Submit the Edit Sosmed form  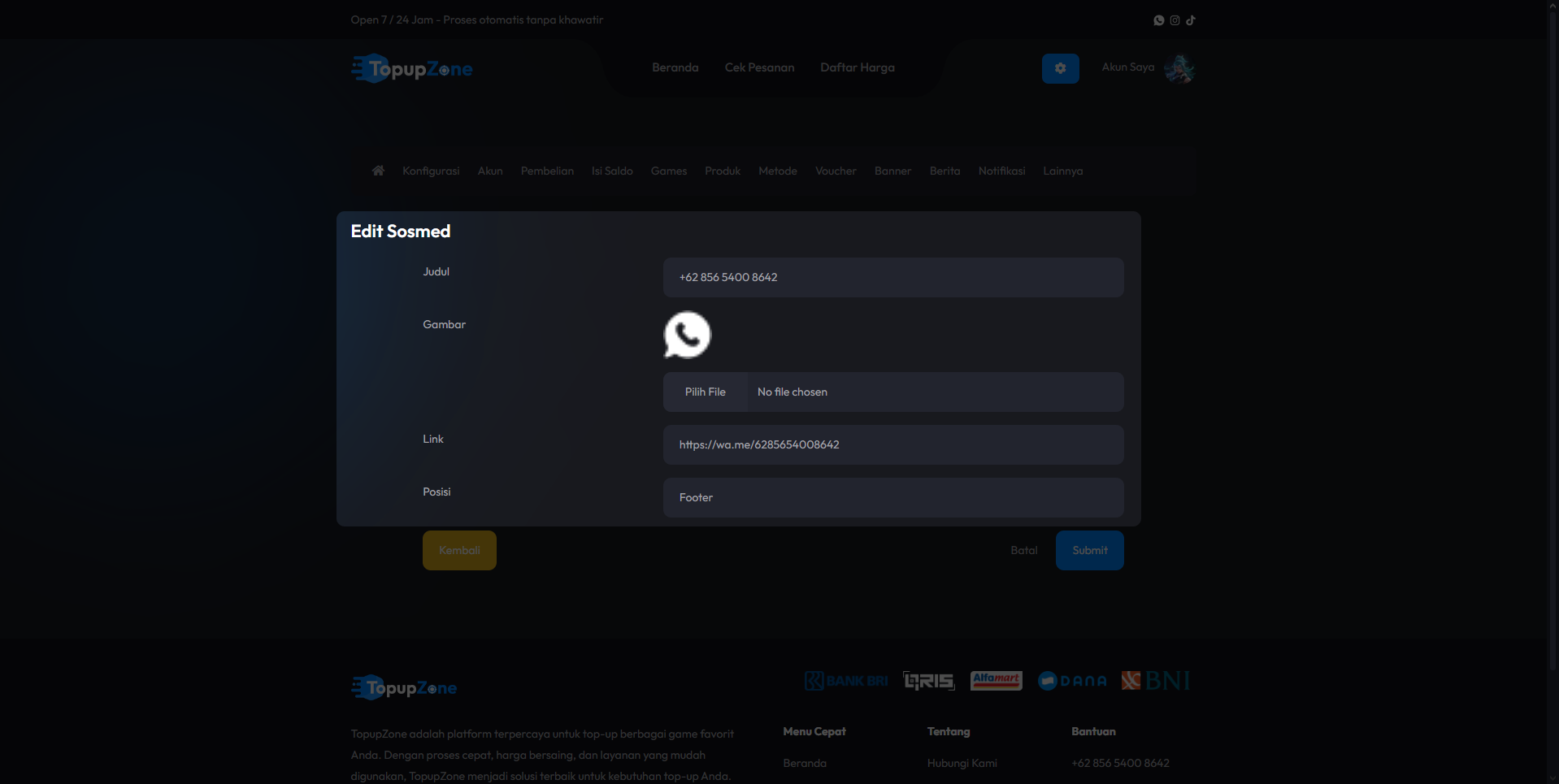1090,550
